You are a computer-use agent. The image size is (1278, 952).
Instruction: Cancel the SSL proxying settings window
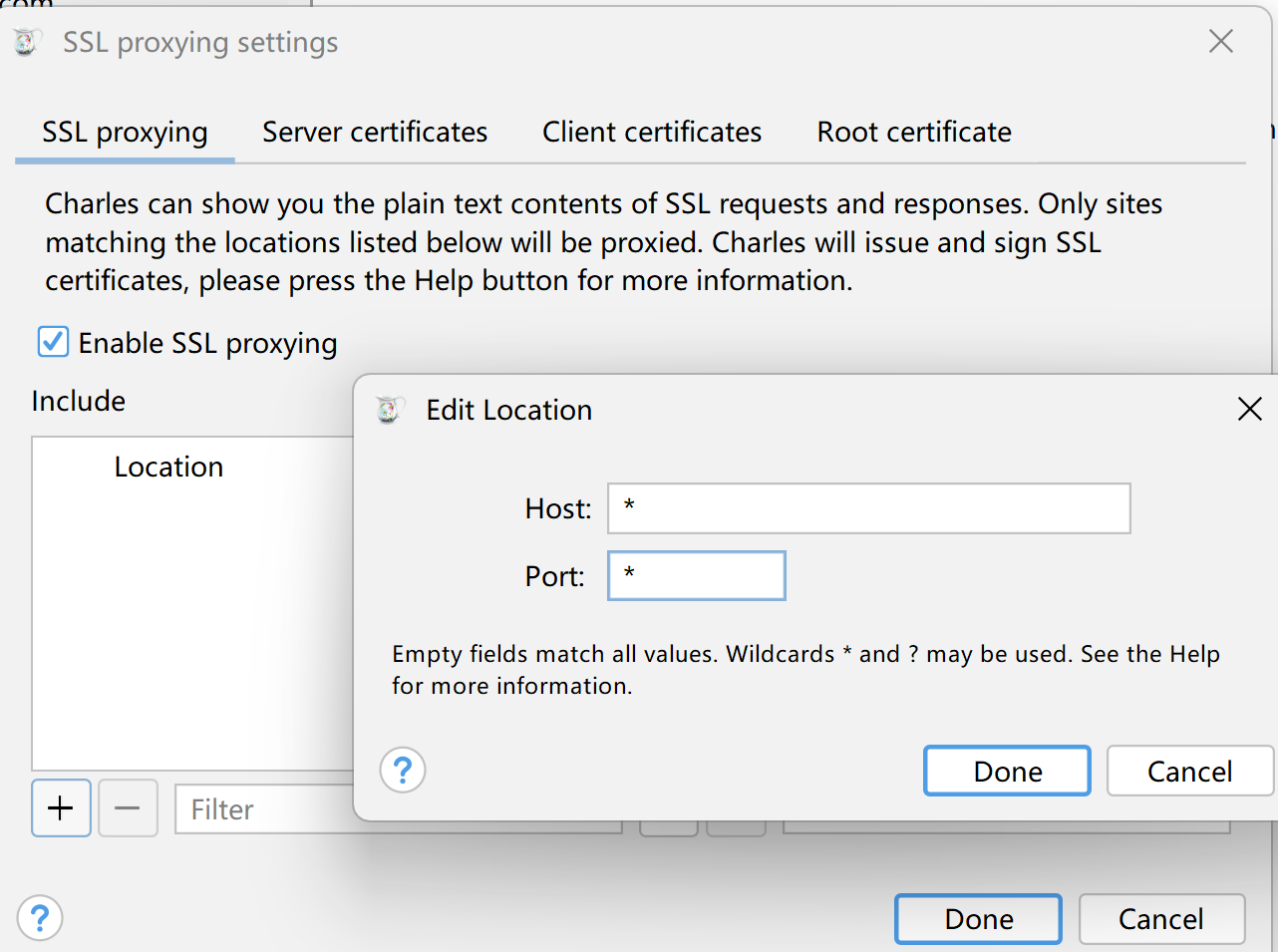coord(1161,918)
